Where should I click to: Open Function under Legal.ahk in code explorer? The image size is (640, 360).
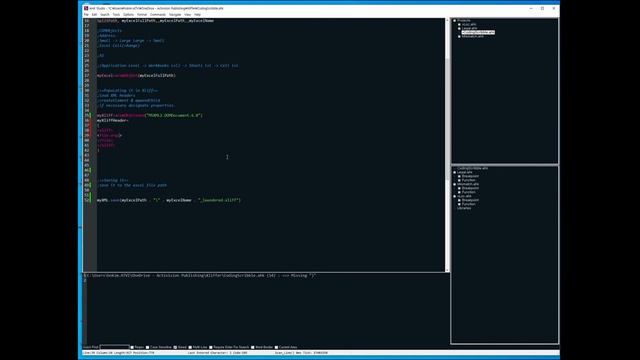click(x=469, y=180)
